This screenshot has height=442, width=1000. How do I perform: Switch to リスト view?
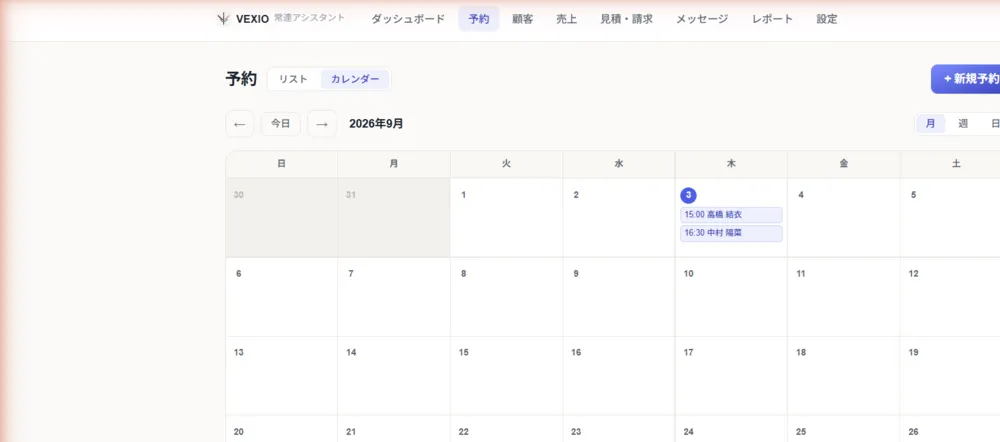pyautogui.click(x=293, y=79)
